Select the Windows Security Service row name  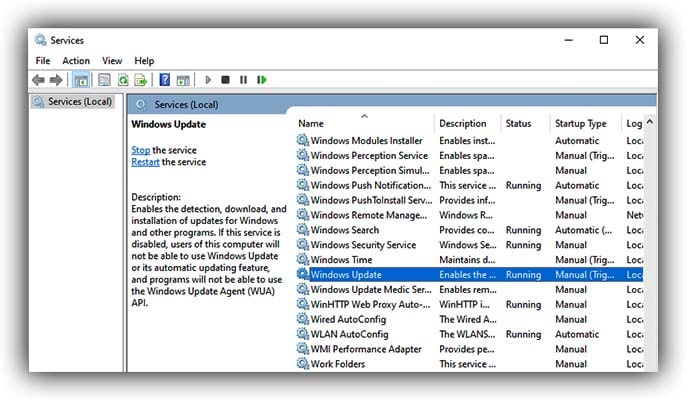pos(363,245)
